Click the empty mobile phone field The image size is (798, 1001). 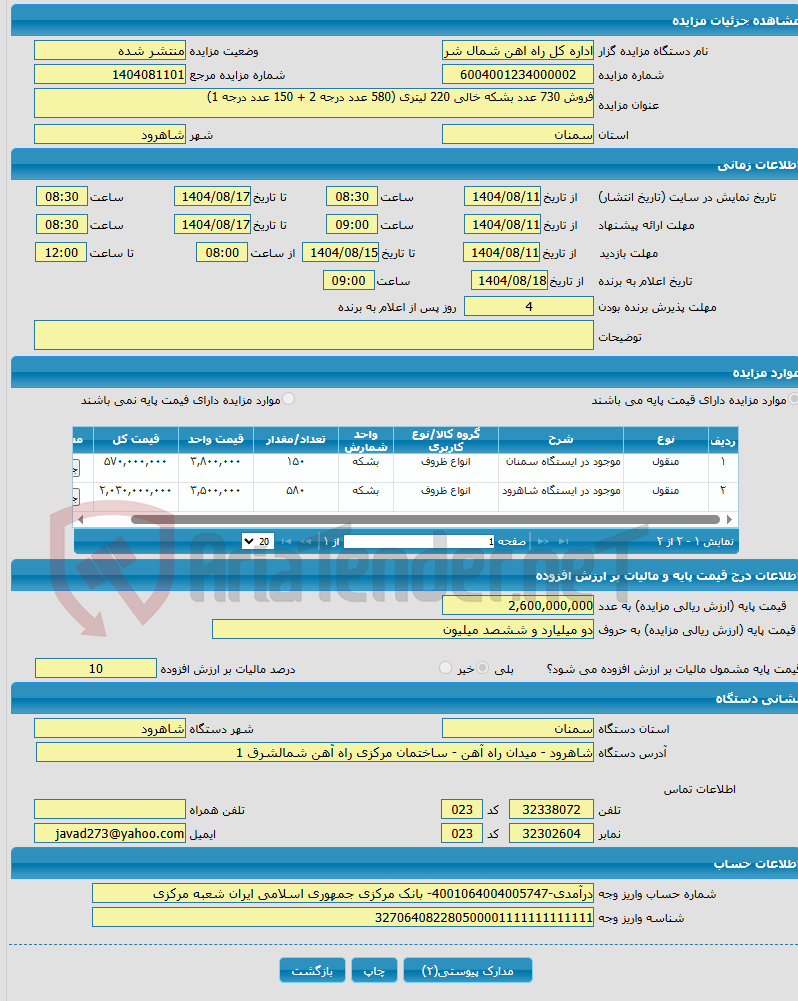[x=110, y=809]
